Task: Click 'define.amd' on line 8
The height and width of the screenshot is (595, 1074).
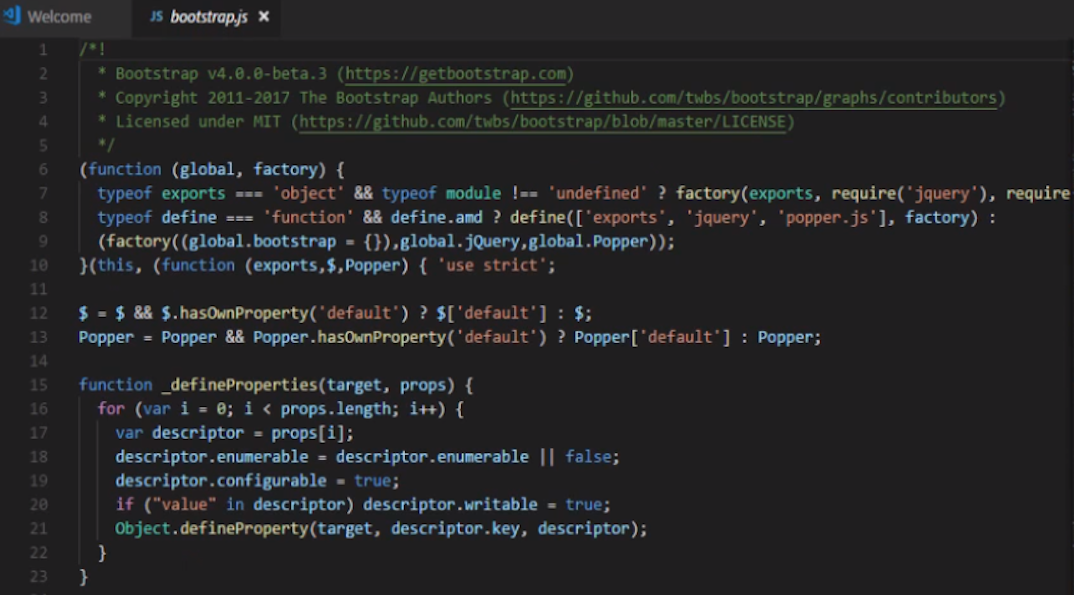Action: coord(436,218)
